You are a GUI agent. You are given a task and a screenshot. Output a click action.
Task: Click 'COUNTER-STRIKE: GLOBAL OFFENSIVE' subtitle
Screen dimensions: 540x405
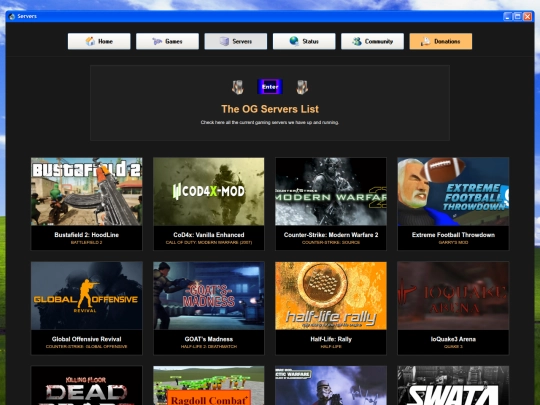click(86, 346)
